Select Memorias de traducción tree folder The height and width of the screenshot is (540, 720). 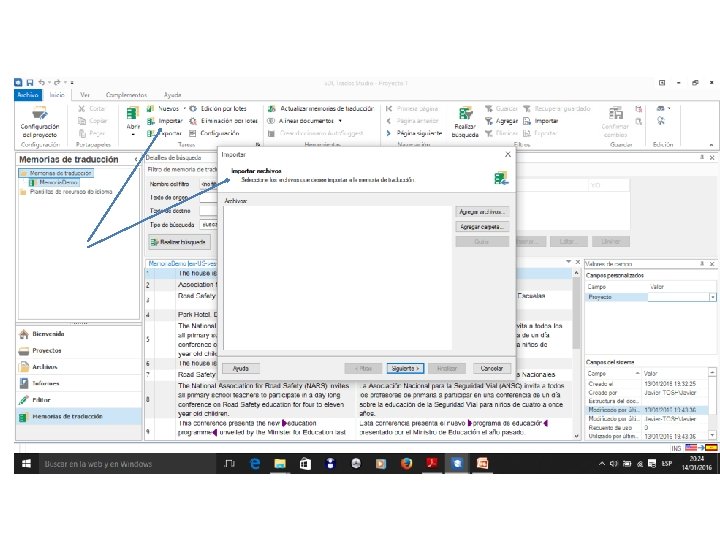56,173
